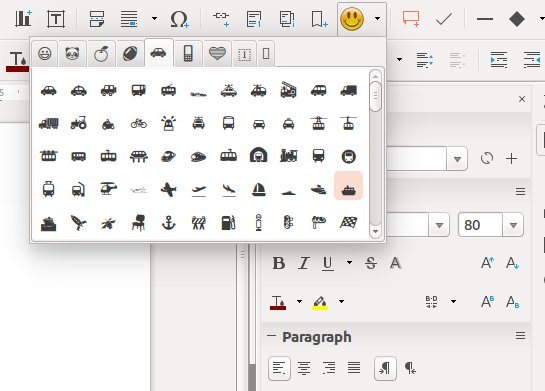The width and height of the screenshot is (545, 391).
Task: Open the Special Character omega icon
Action: coord(179,19)
